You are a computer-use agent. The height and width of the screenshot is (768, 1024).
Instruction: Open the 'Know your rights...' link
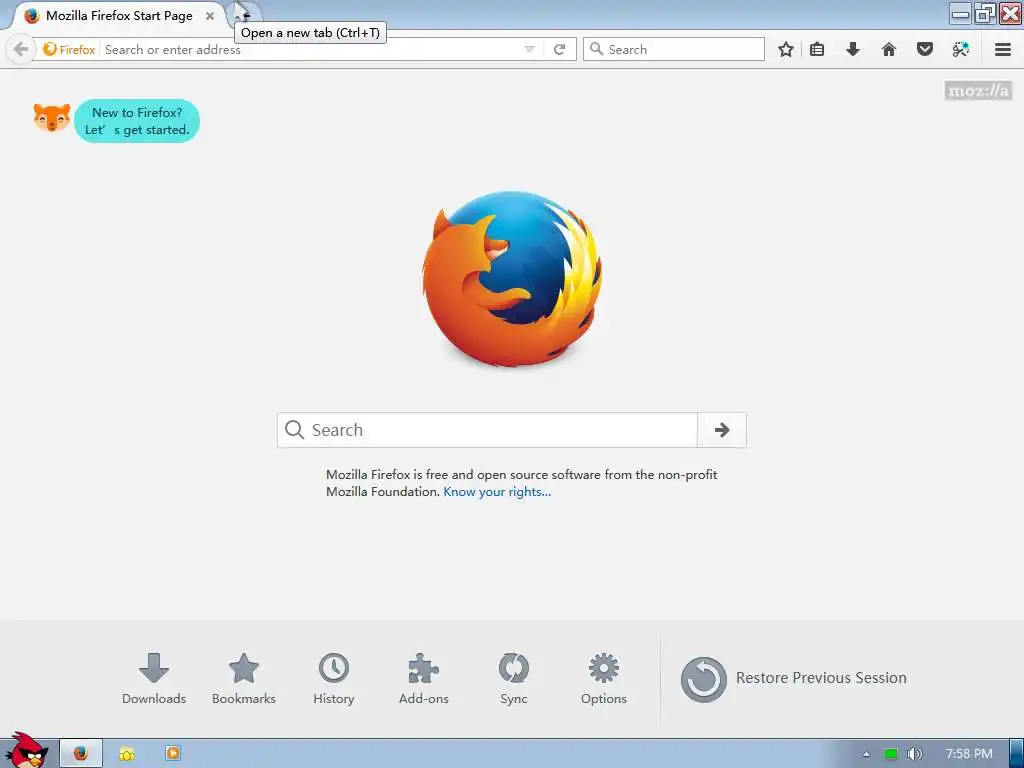(497, 492)
